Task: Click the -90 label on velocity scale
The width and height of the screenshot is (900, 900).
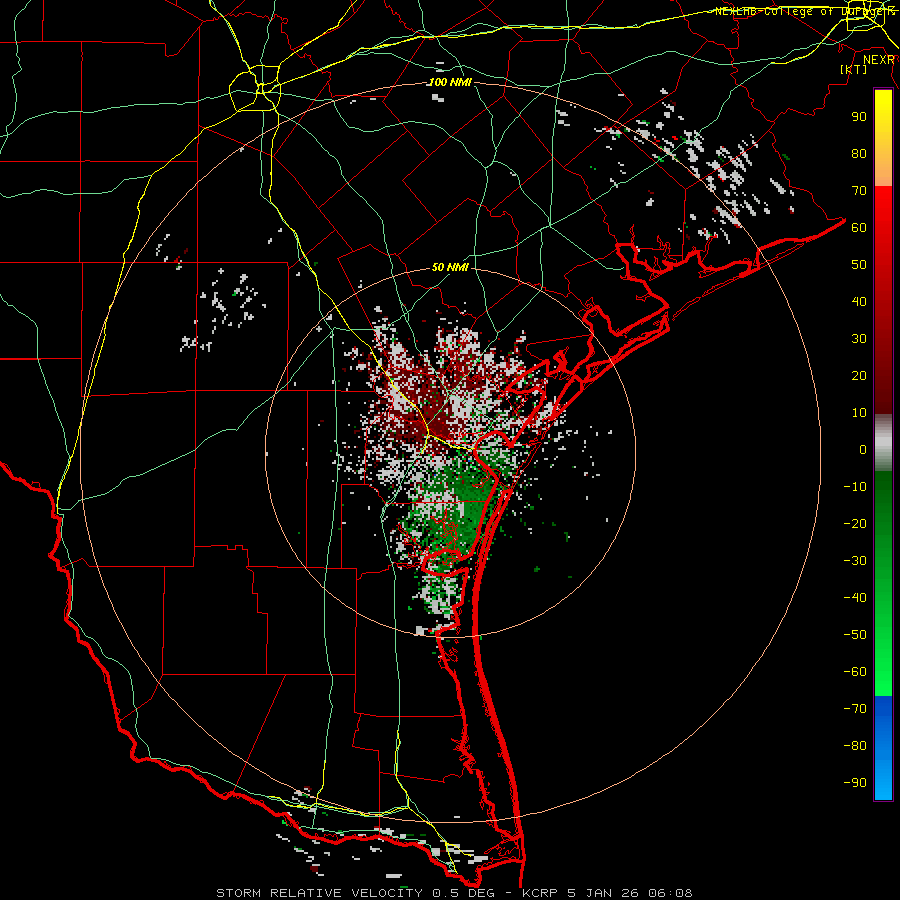Action: point(855,783)
